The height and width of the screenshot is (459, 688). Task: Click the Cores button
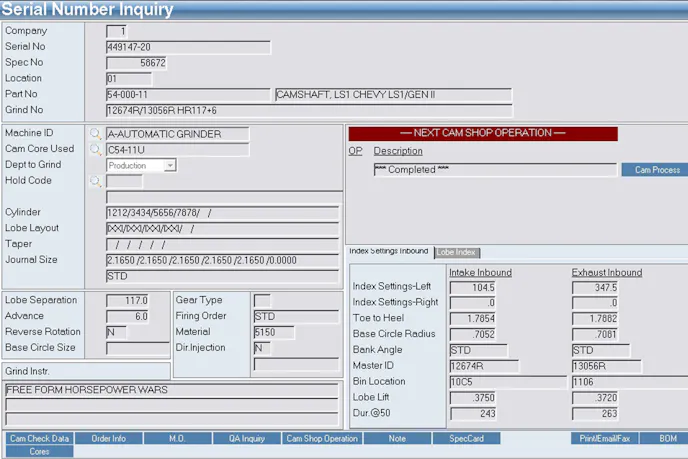click(x=39, y=451)
